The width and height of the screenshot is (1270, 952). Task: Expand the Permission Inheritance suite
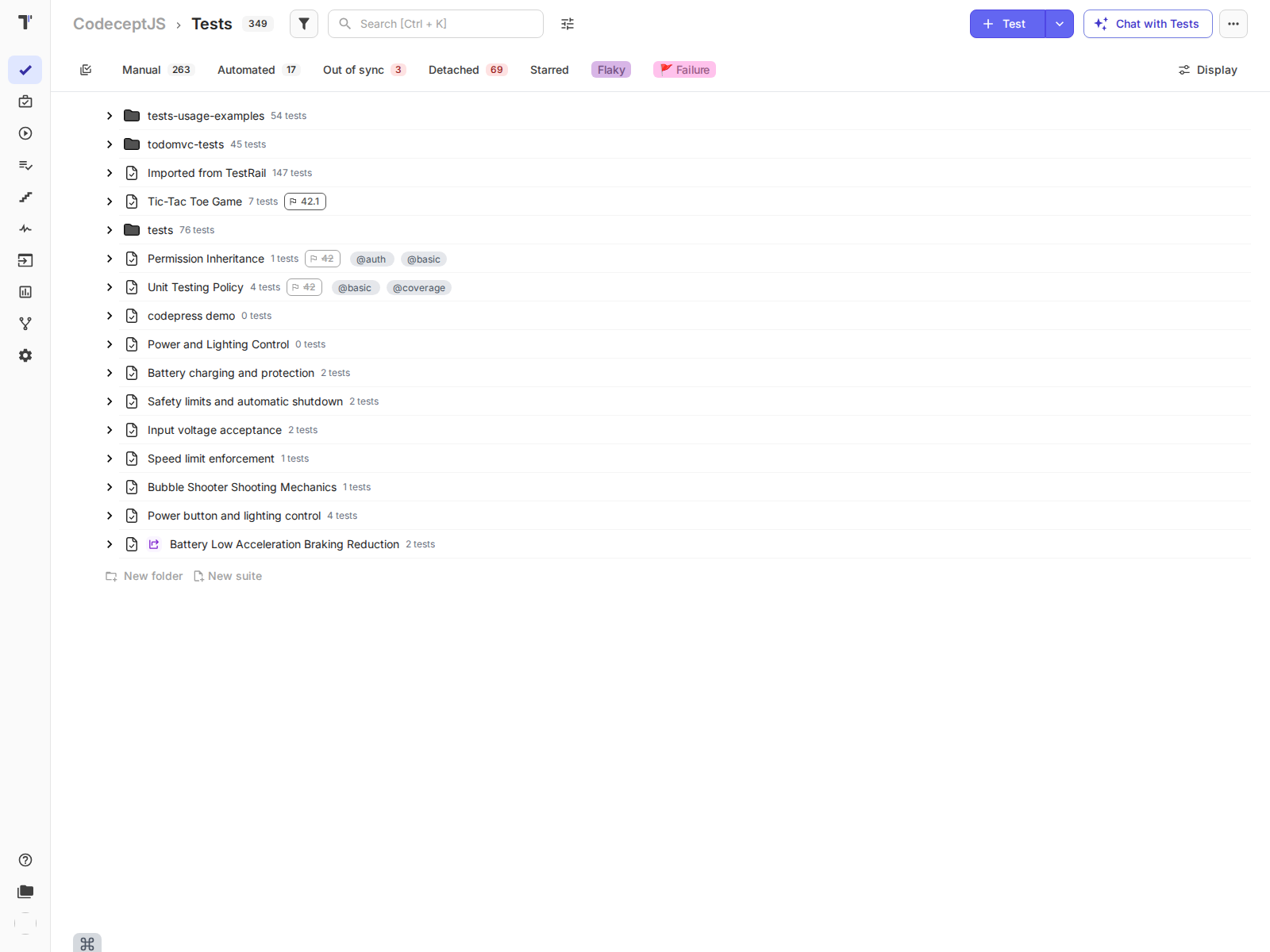click(110, 259)
